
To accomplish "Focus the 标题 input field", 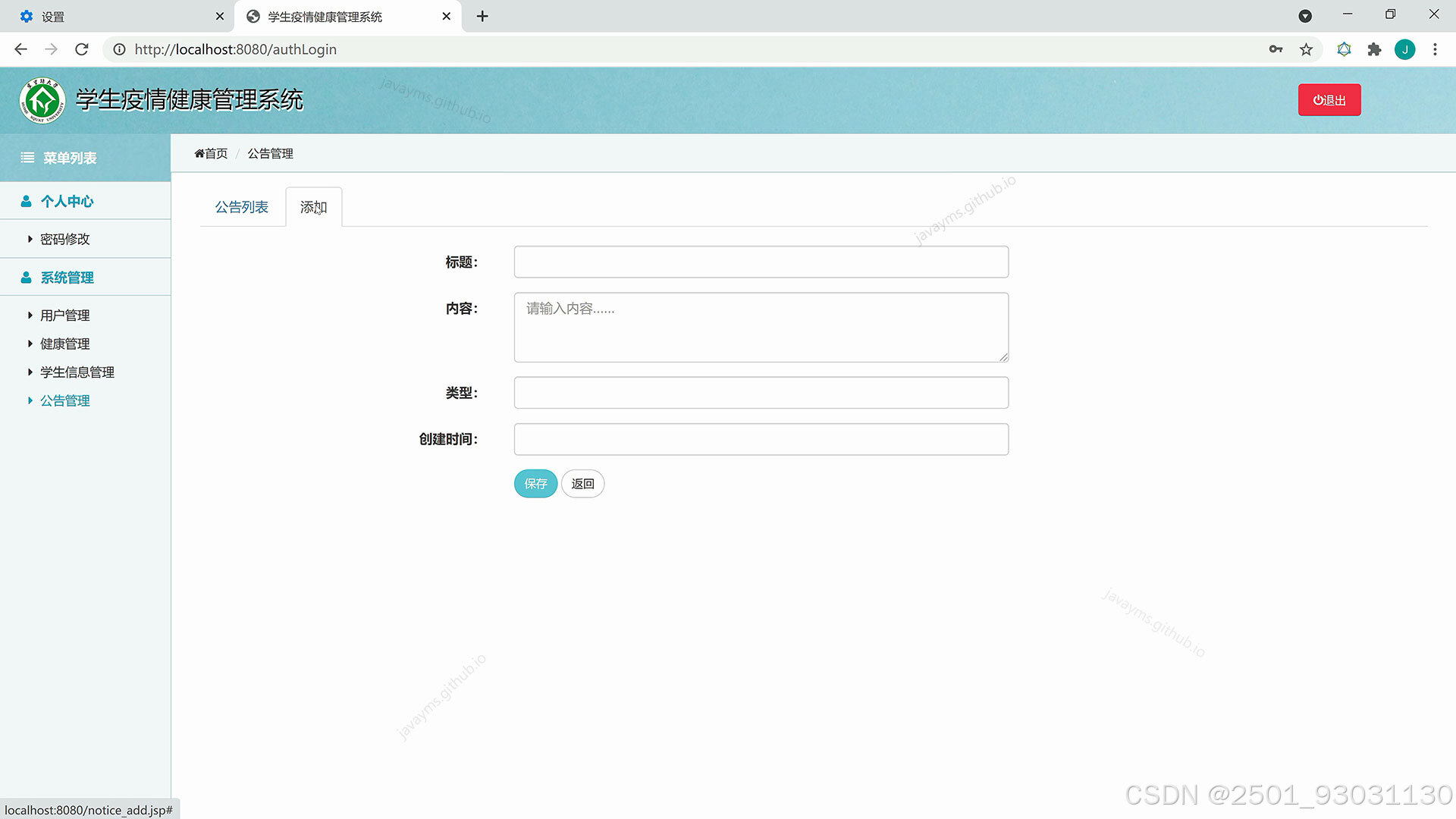I will coord(761,262).
